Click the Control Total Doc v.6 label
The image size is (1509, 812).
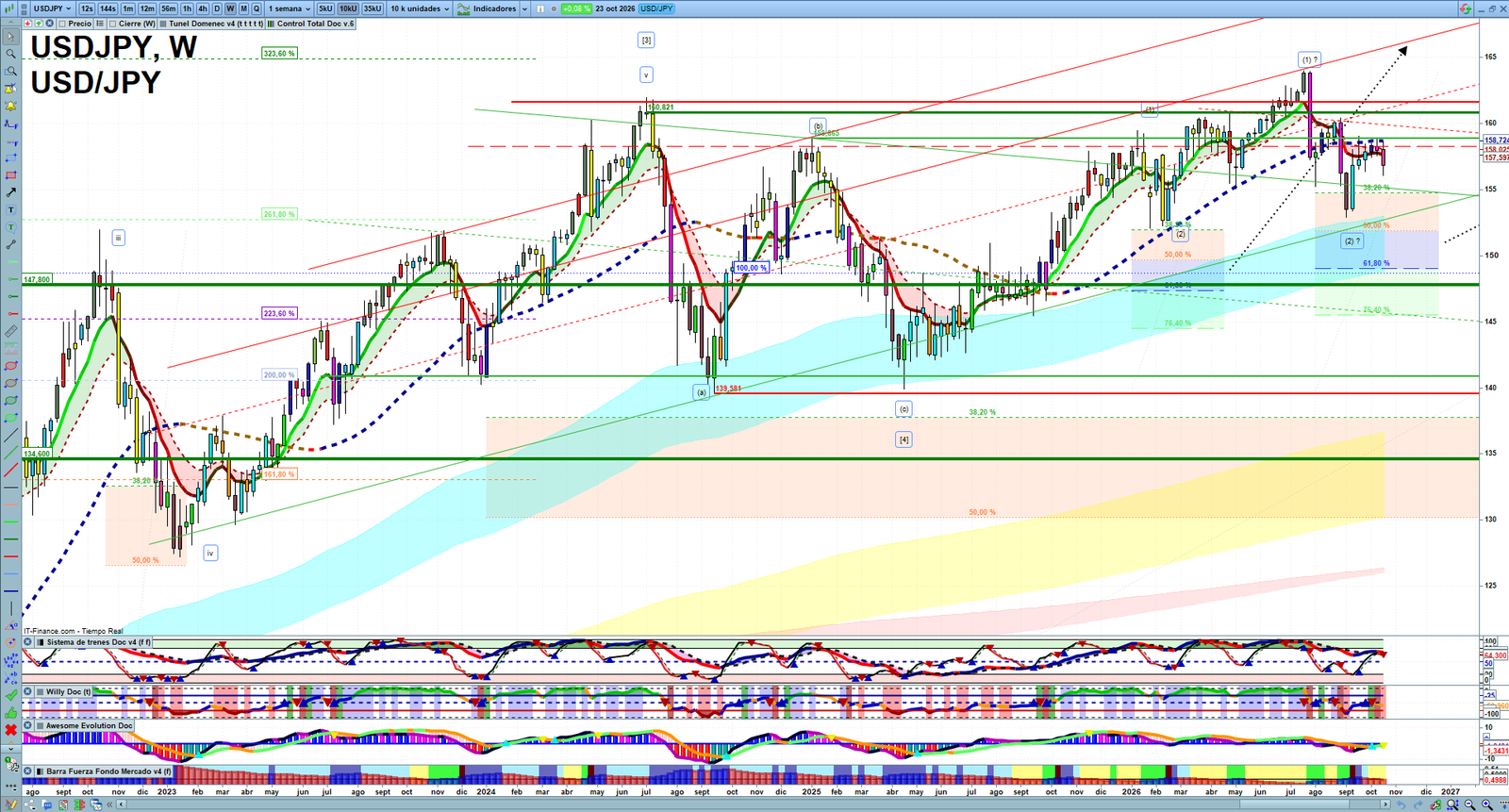(311, 24)
